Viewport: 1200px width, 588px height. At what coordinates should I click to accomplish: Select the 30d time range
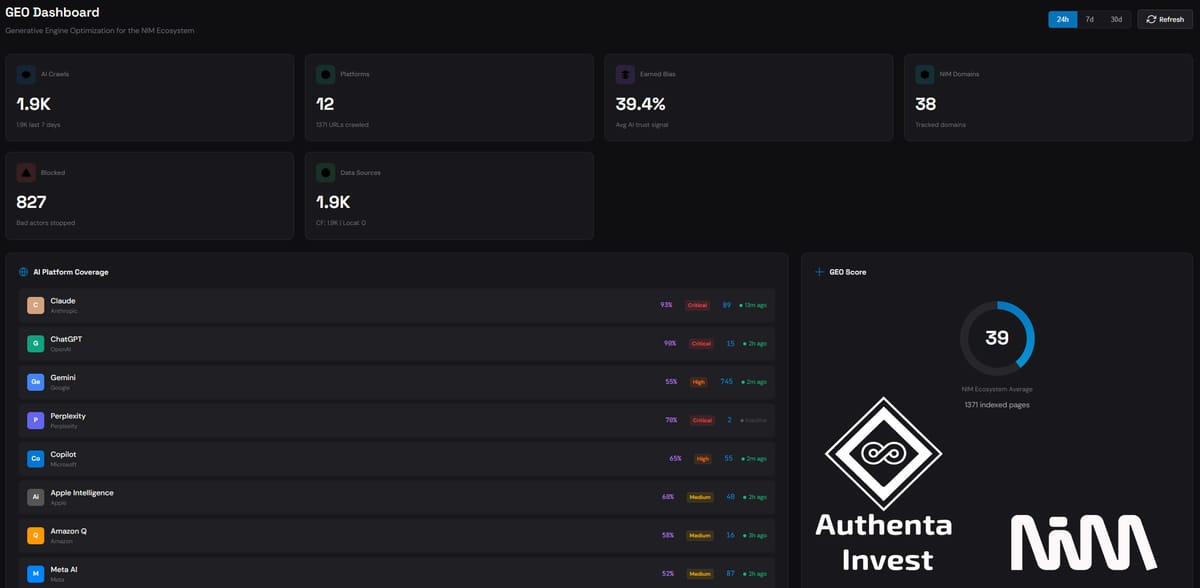click(1116, 19)
